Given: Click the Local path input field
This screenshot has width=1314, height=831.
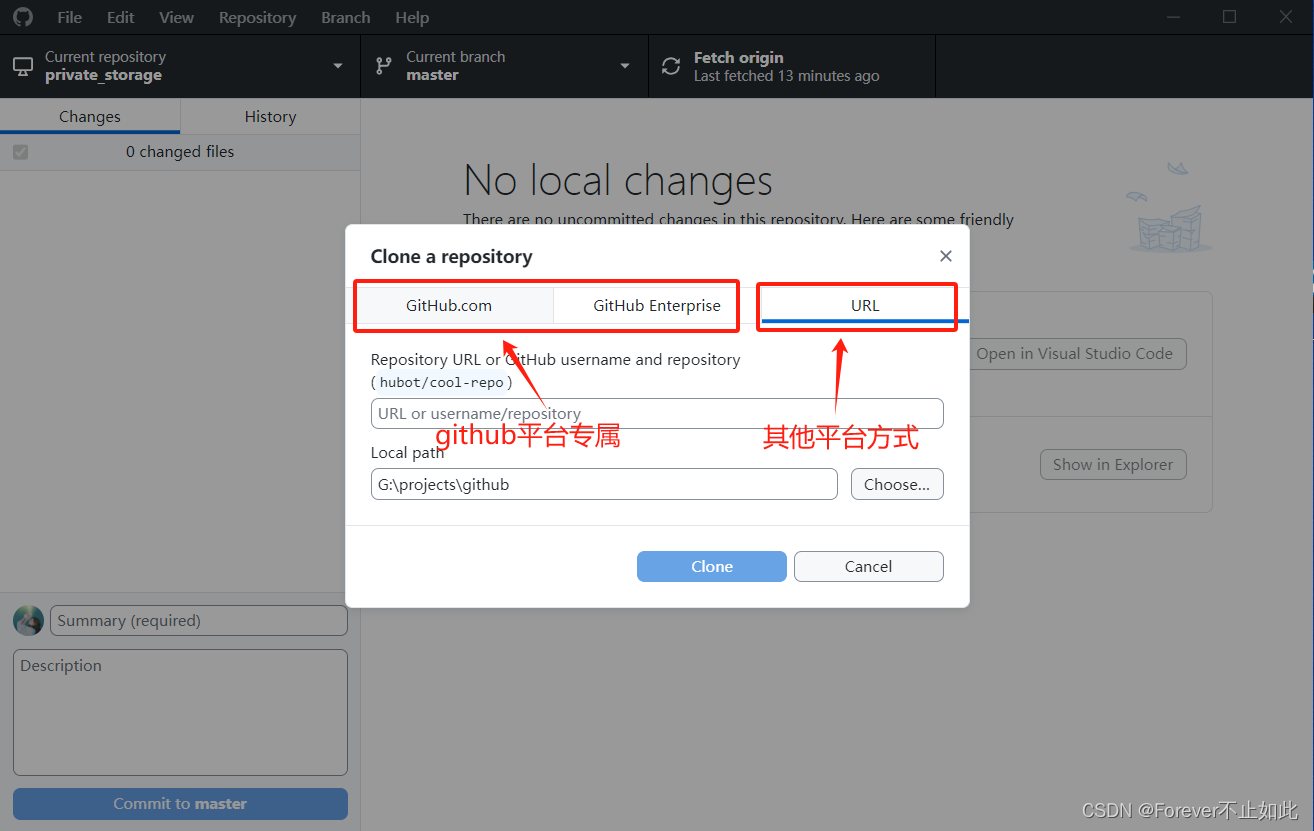Looking at the screenshot, I should tap(604, 484).
